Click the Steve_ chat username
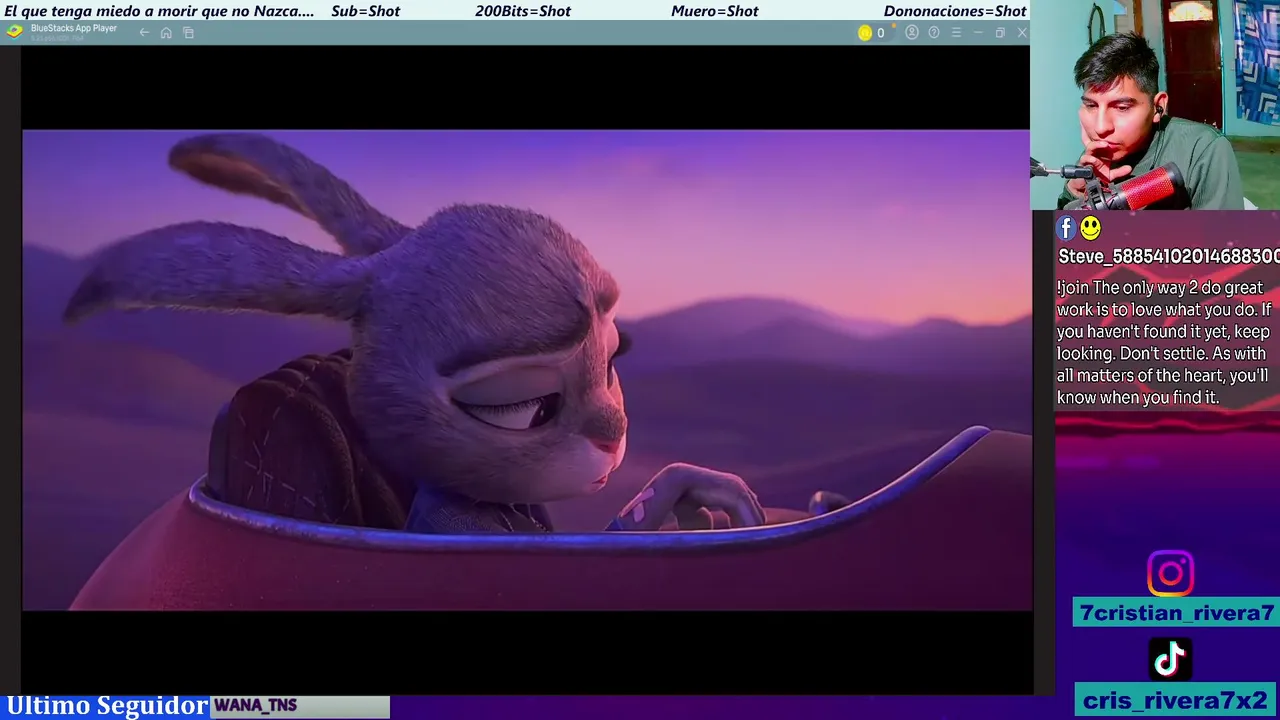1280x720 pixels. click(1169, 256)
